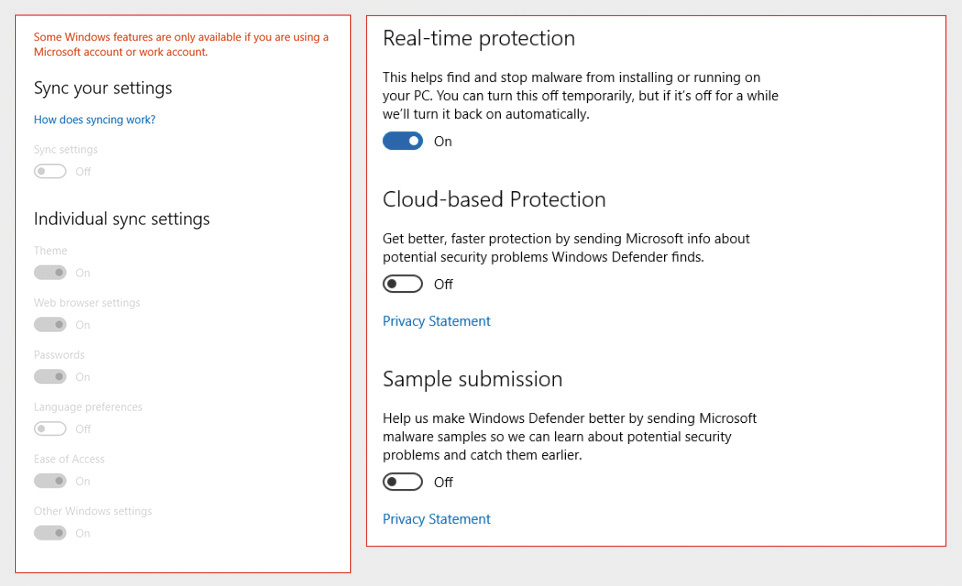Toggle the Language preferences sync switch
962x586 pixels.
[50, 429]
